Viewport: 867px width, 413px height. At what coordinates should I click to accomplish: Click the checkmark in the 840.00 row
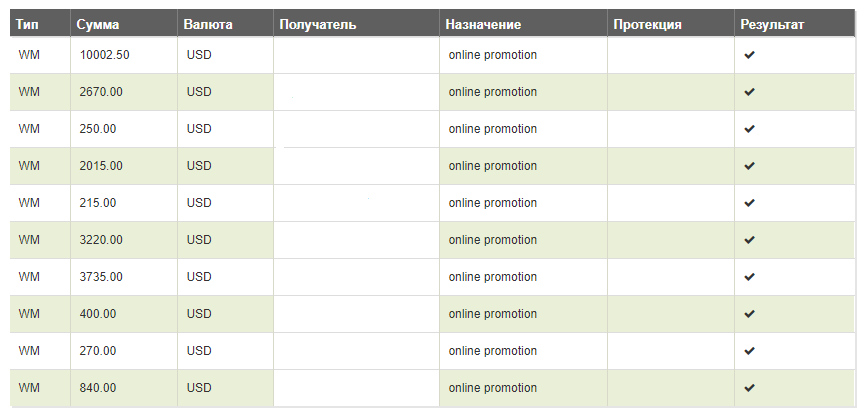pos(749,388)
